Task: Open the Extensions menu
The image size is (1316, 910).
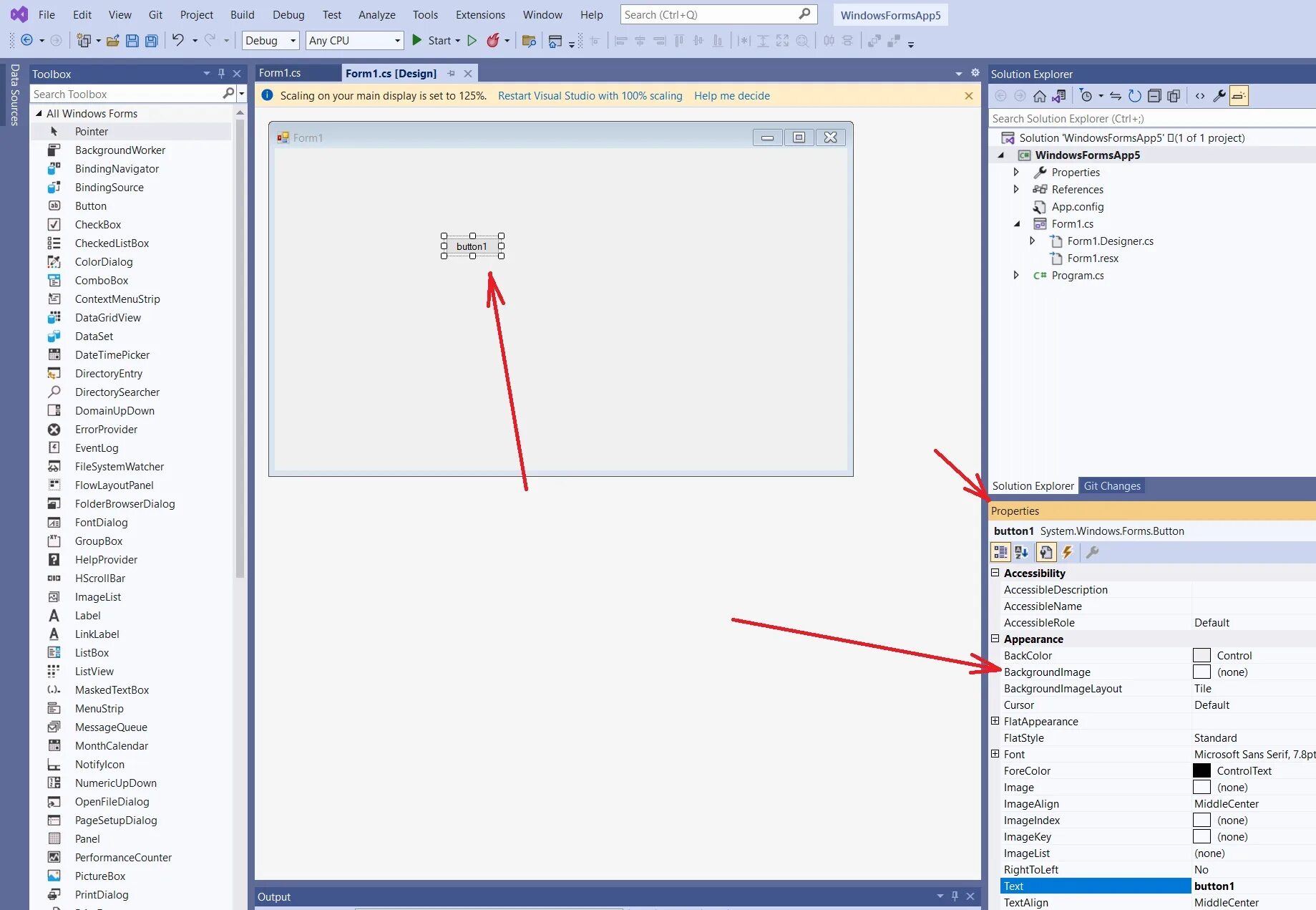Action: (480, 14)
